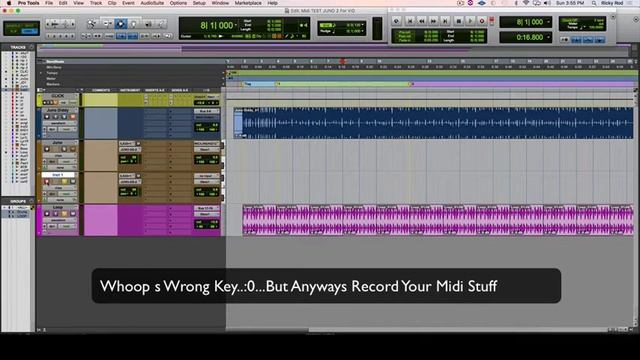Open the Setup menu
640x360 pixels.
(x=199, y=3)
